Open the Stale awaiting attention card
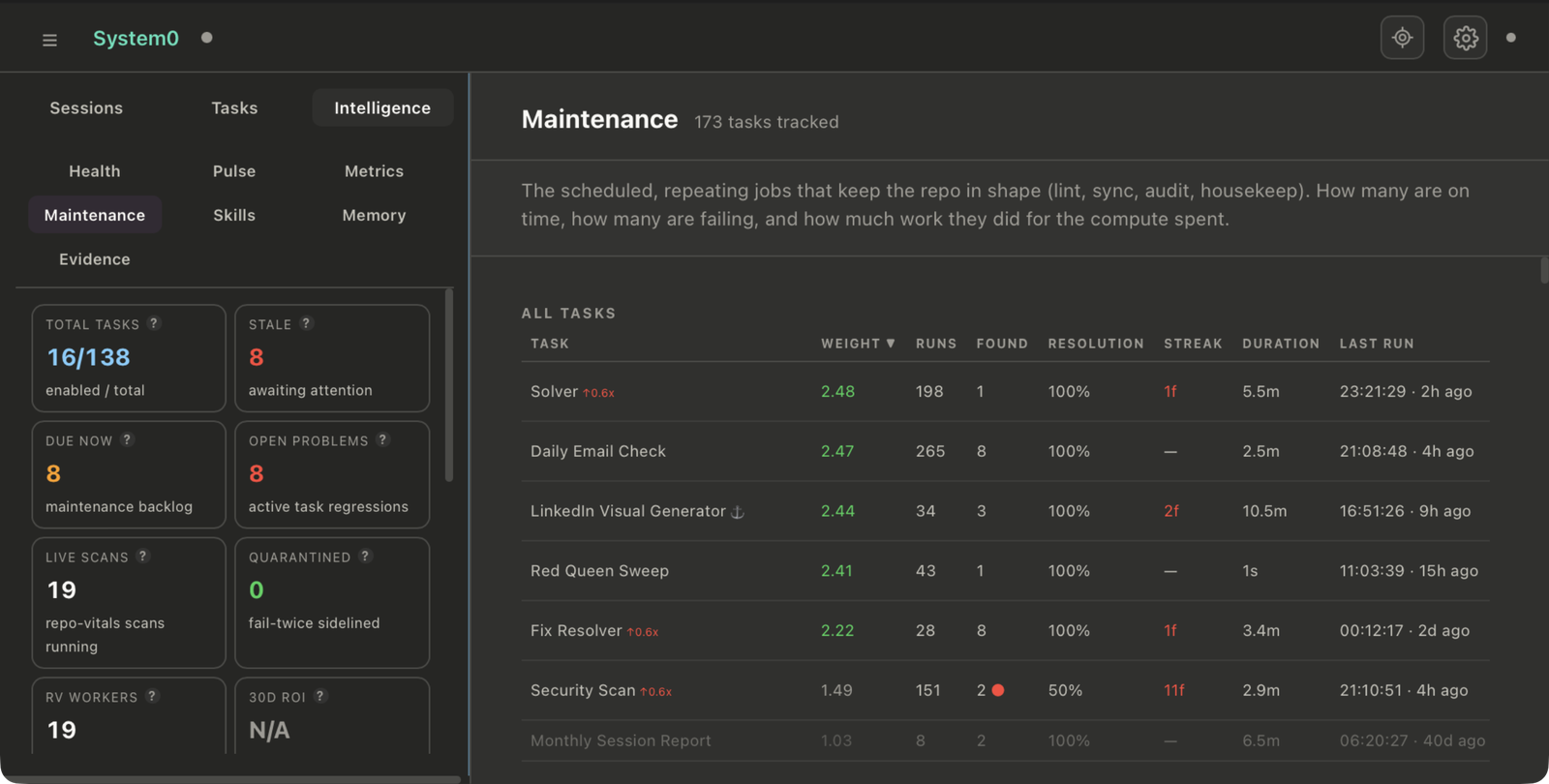This screenshot has height=784, width=1549. click(x=332, y=358)
